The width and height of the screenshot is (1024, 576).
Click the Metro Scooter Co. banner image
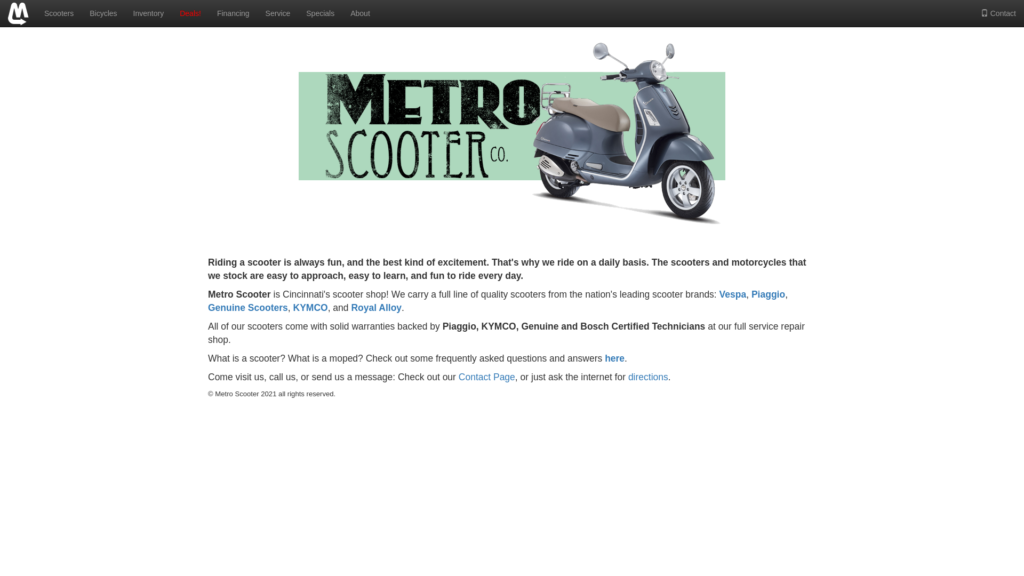click(512, 133)
